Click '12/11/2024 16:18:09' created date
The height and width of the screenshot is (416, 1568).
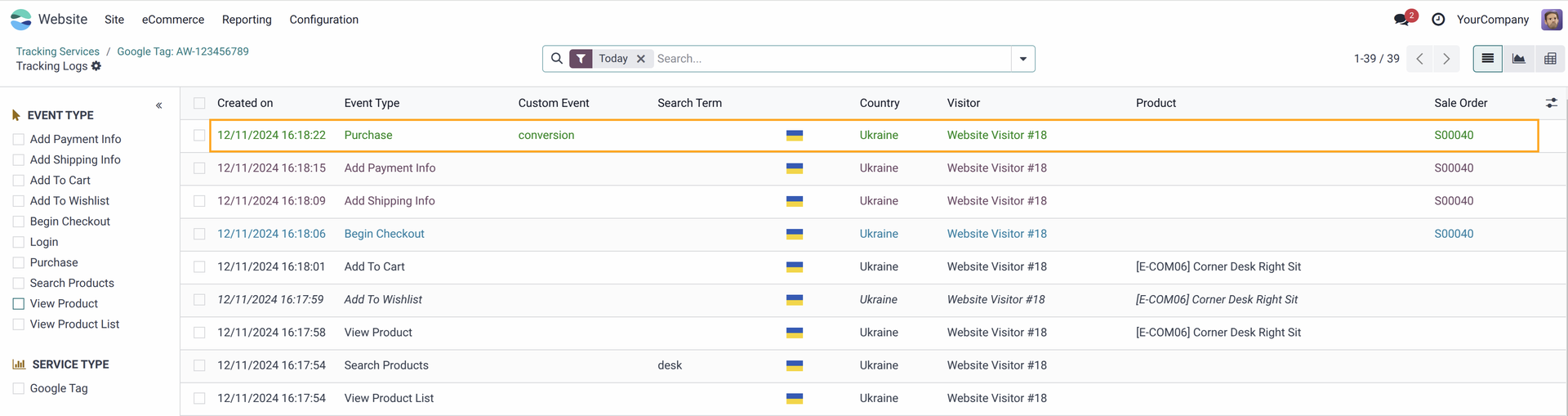271,201
